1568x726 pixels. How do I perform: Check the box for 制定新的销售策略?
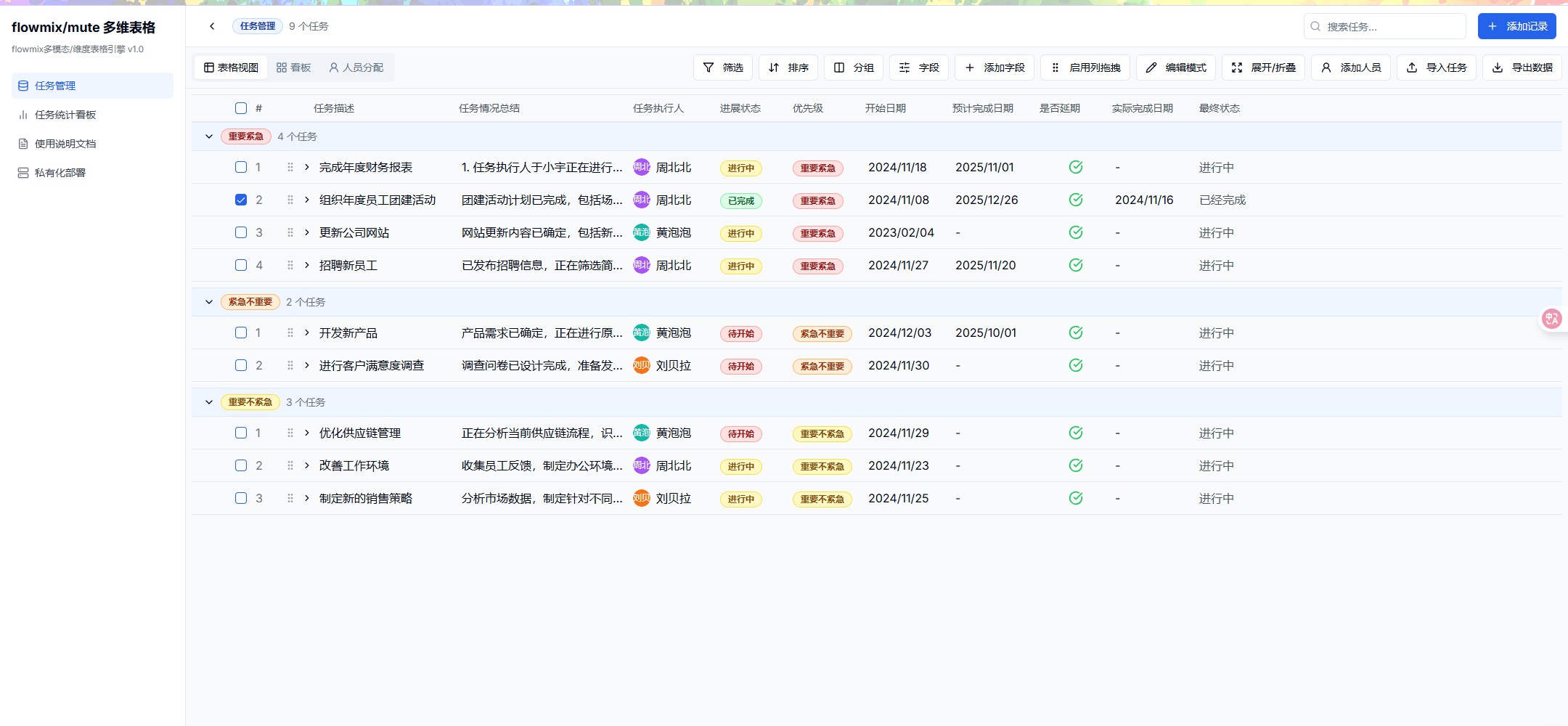[241, 498]
